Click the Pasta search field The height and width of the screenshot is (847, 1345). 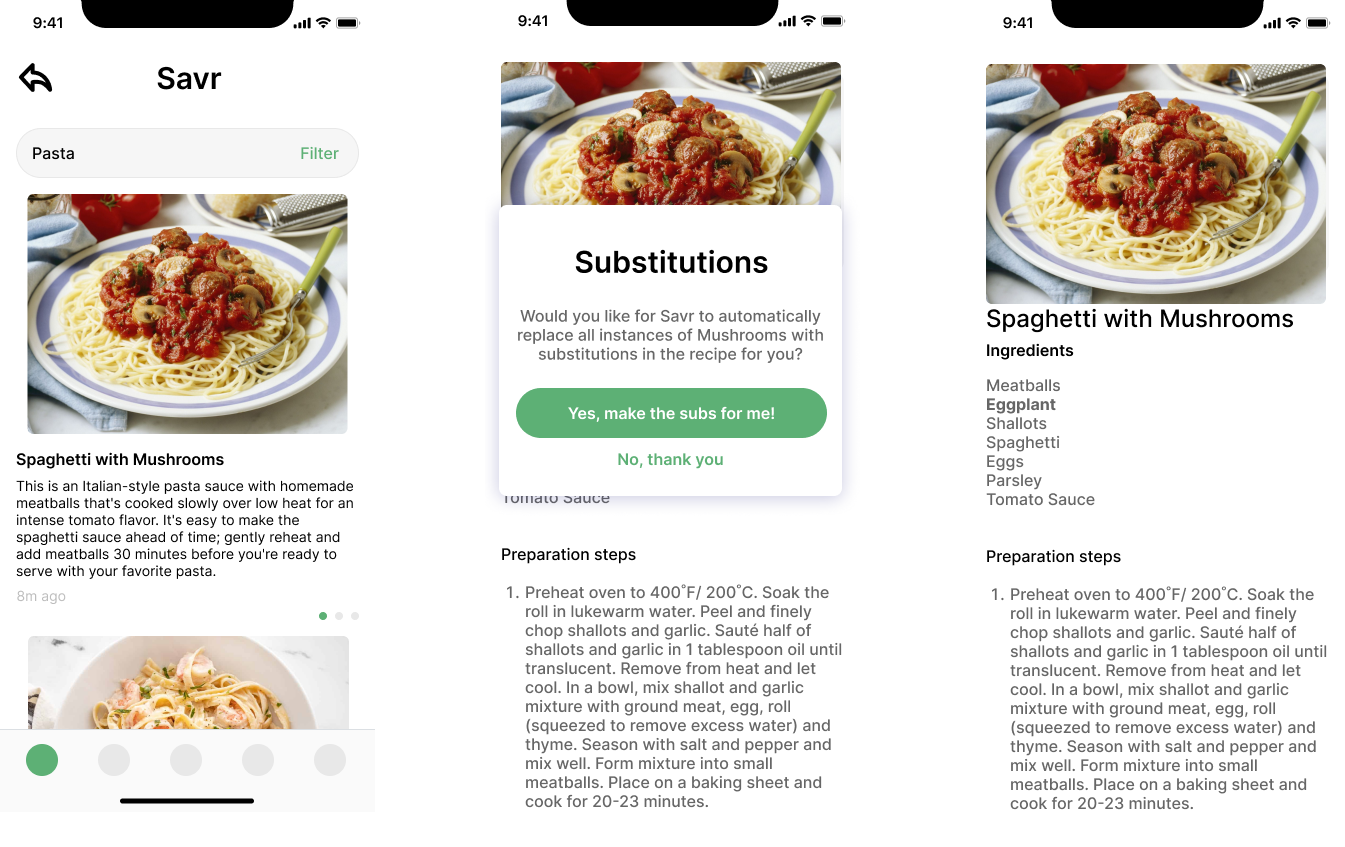pos(187,153)
